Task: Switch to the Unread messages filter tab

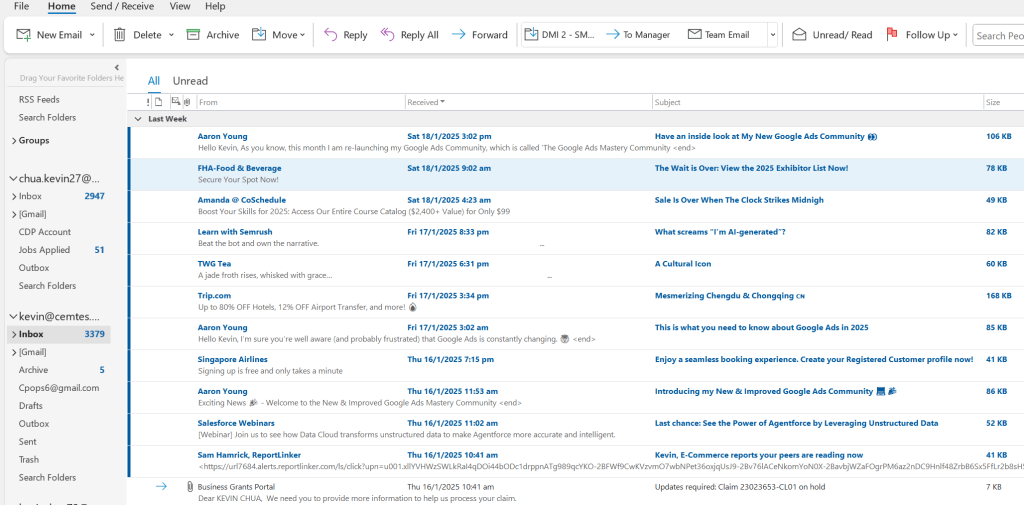Action: point(190,81)
